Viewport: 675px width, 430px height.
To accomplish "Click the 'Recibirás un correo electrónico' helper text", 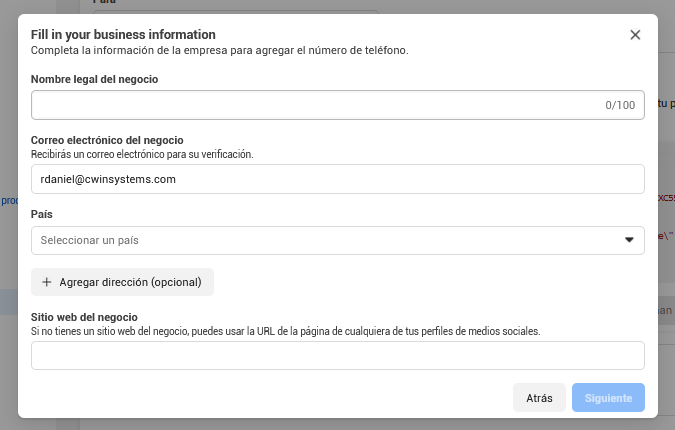I will point(142,154).
